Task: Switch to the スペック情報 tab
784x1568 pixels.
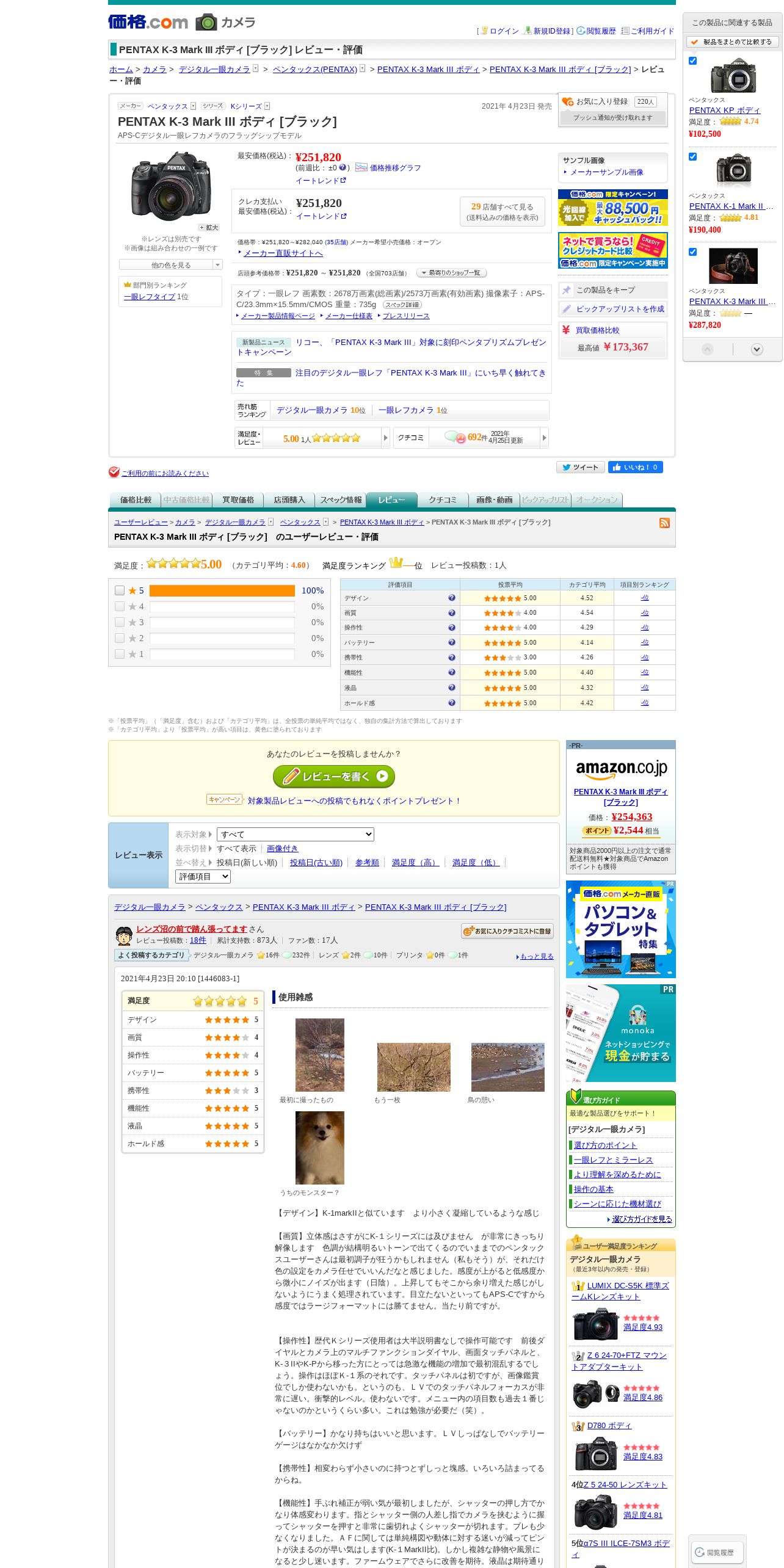Action: 341,500
